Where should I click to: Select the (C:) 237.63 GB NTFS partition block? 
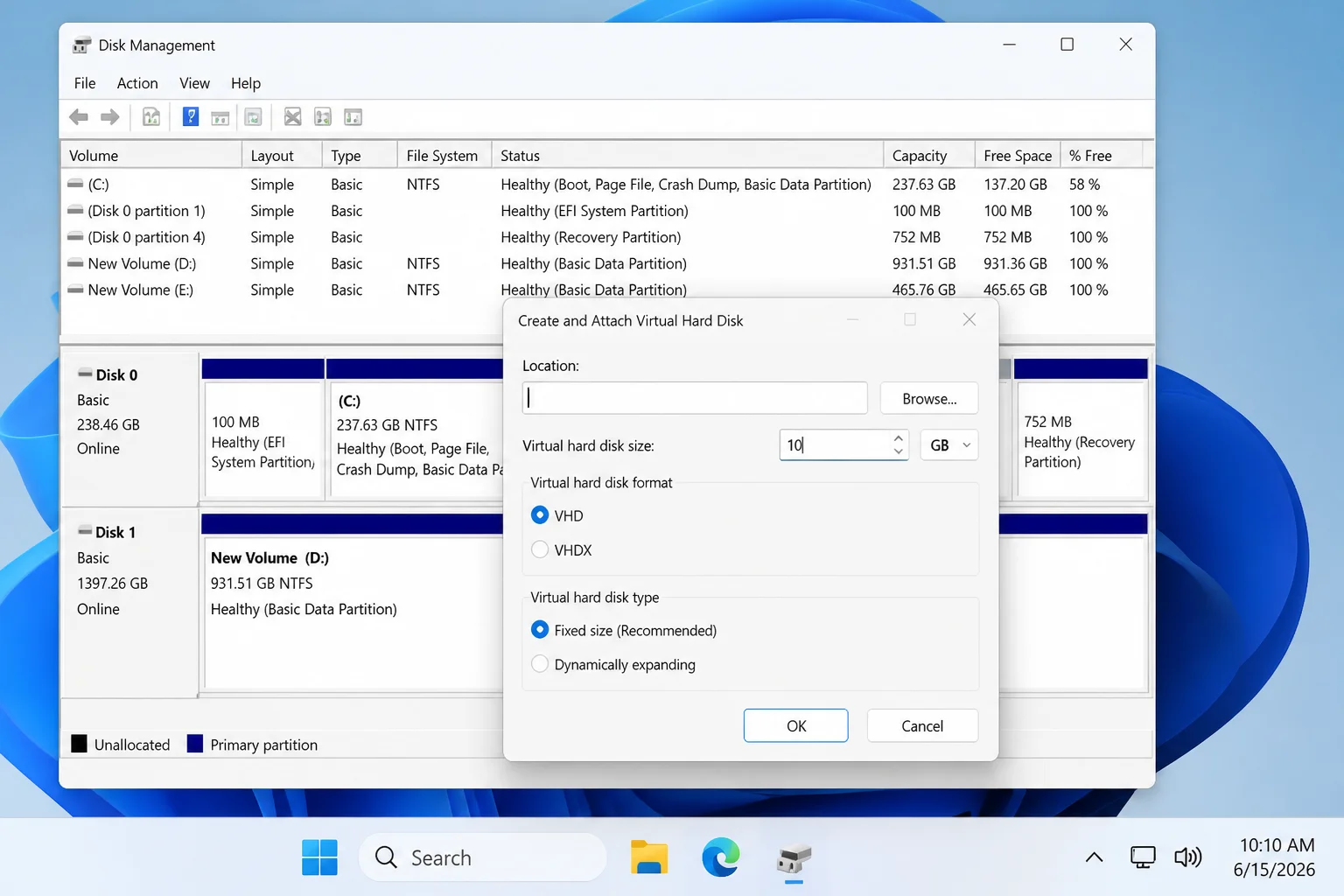[415, 429]
